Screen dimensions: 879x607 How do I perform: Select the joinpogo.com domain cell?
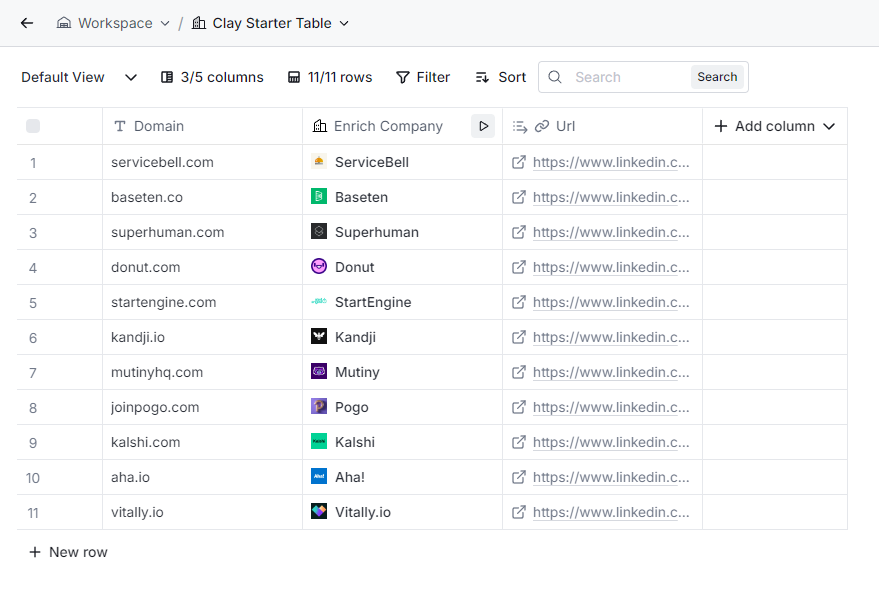202,407
